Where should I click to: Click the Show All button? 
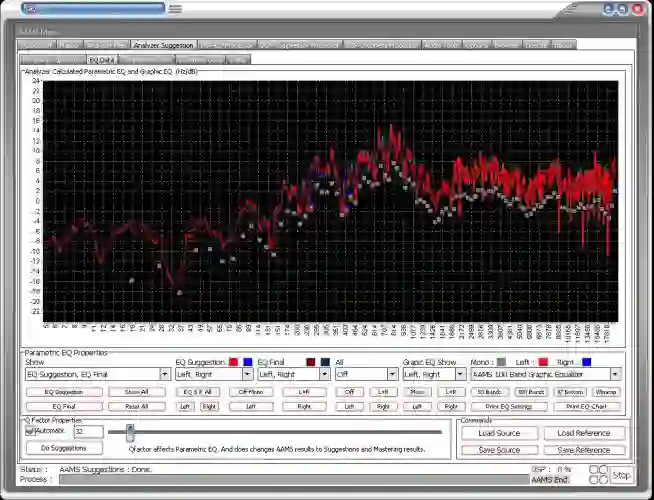coord(137,392)
